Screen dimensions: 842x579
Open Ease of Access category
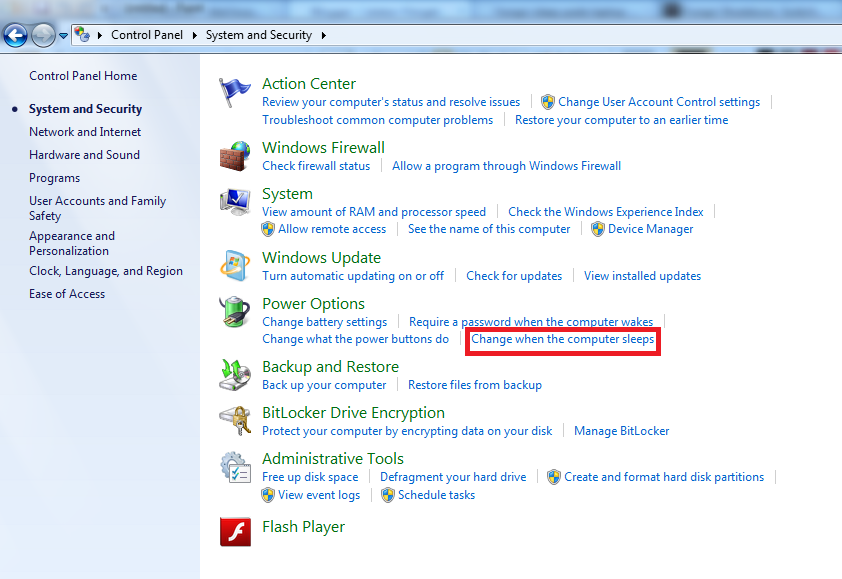[x=67, y=294]
